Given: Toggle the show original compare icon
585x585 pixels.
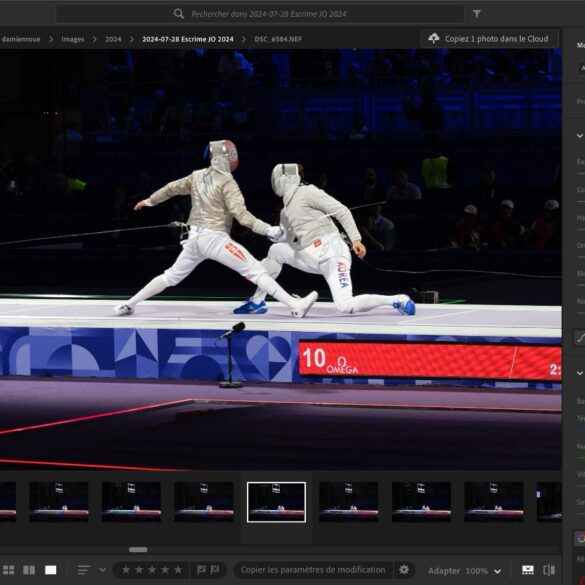Looking at the screenshot, I should click(549, 570).
